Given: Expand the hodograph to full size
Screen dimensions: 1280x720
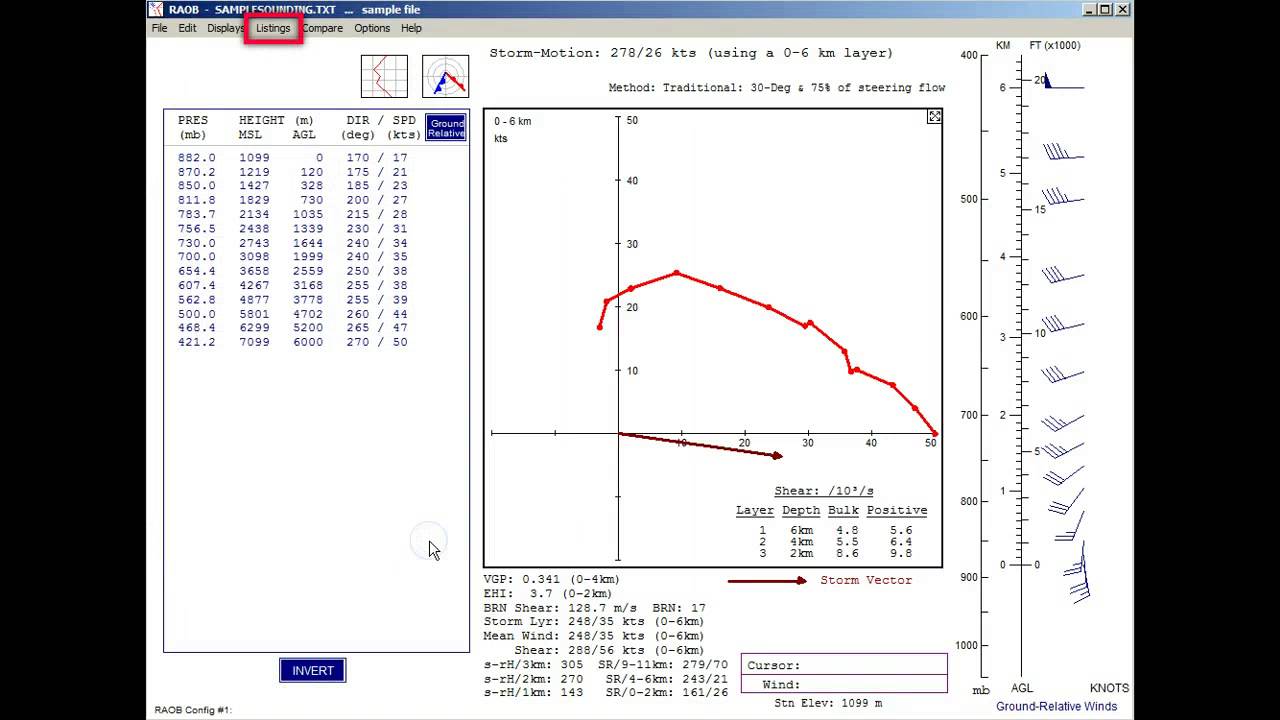Looking at the screenshot, I should (934, 117).
